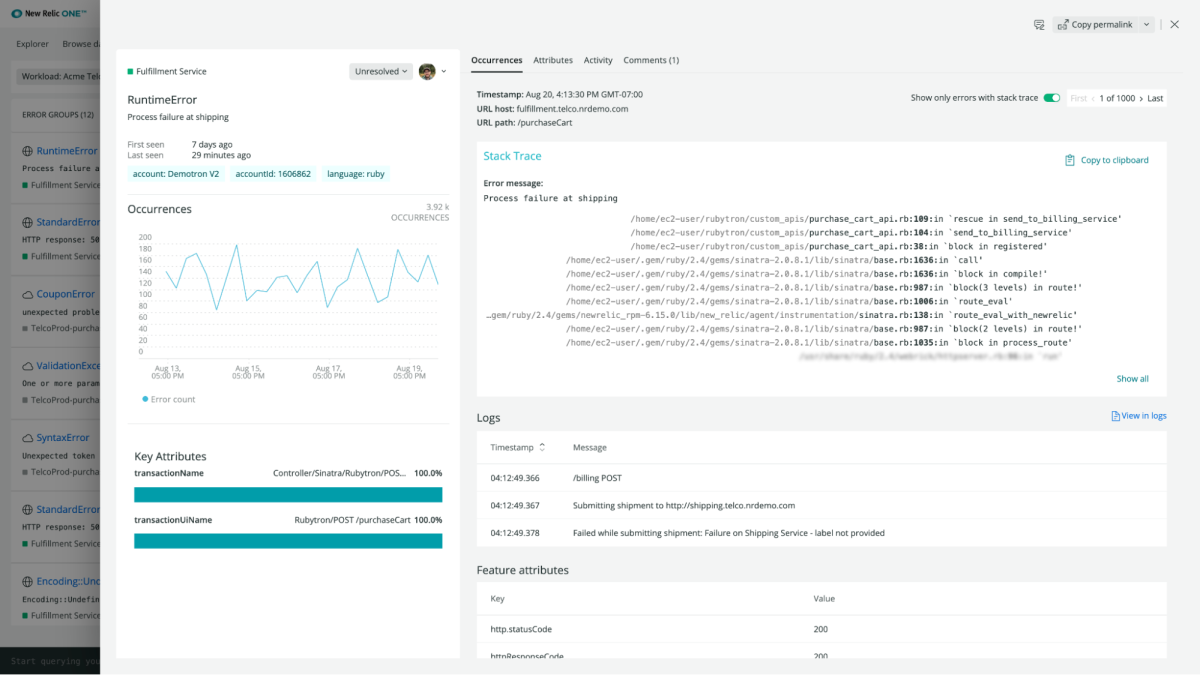1200x675 pixels.
Task: Click the account: Demotron V2 tag
Action: pos(176,174)
